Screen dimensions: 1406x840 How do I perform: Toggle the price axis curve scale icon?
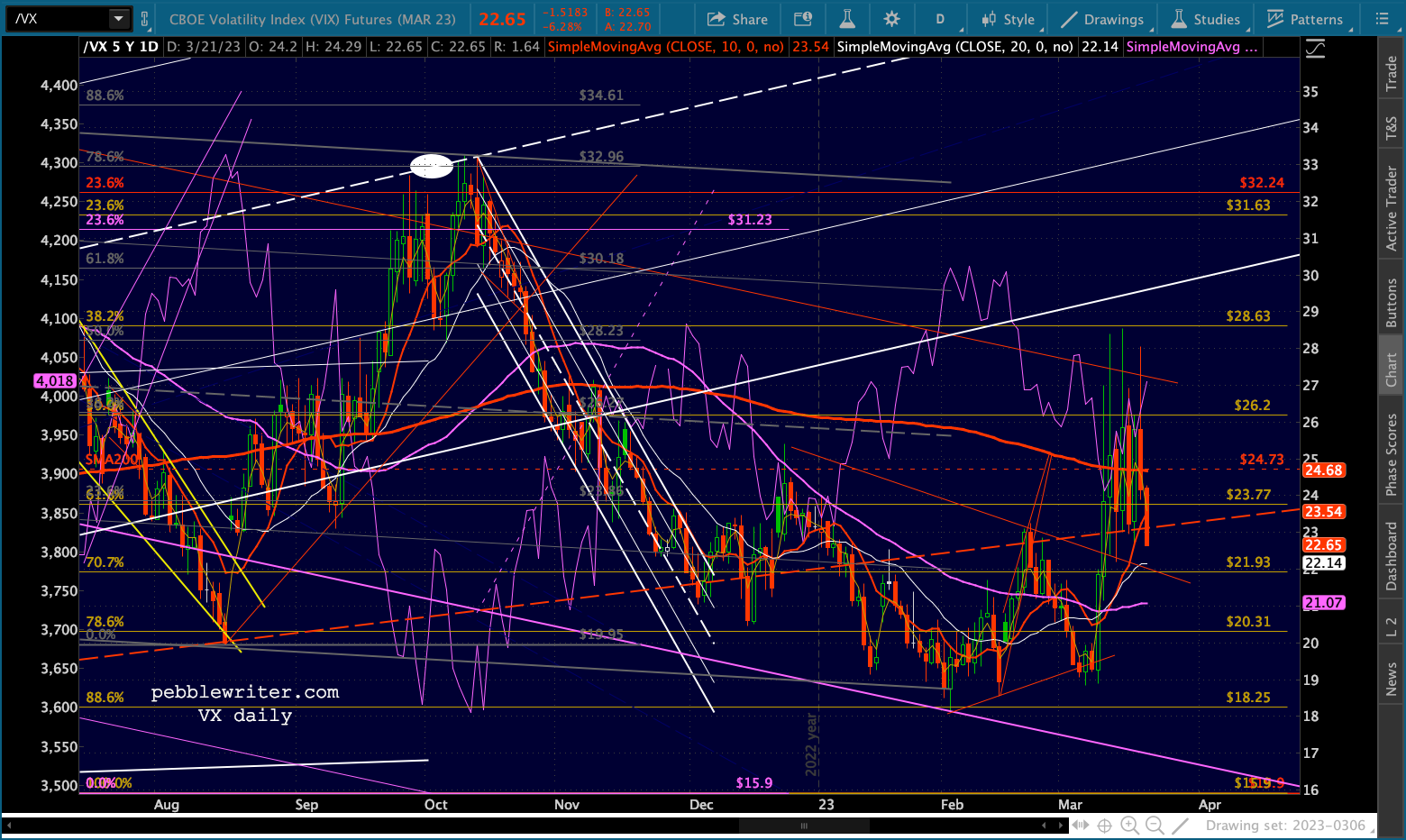(1316, 50)
